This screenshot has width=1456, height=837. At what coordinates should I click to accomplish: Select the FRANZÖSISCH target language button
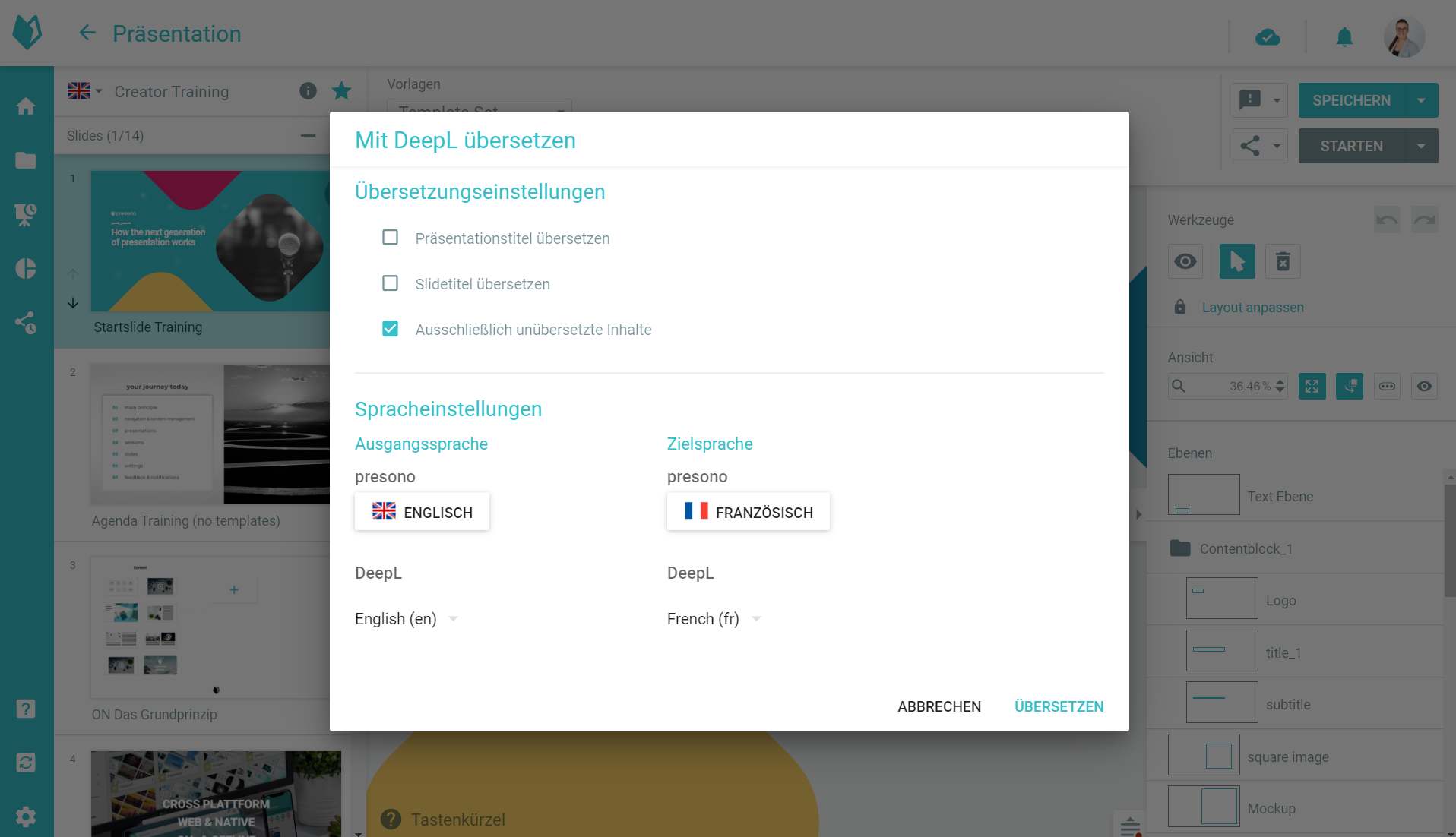coord(749,512)
